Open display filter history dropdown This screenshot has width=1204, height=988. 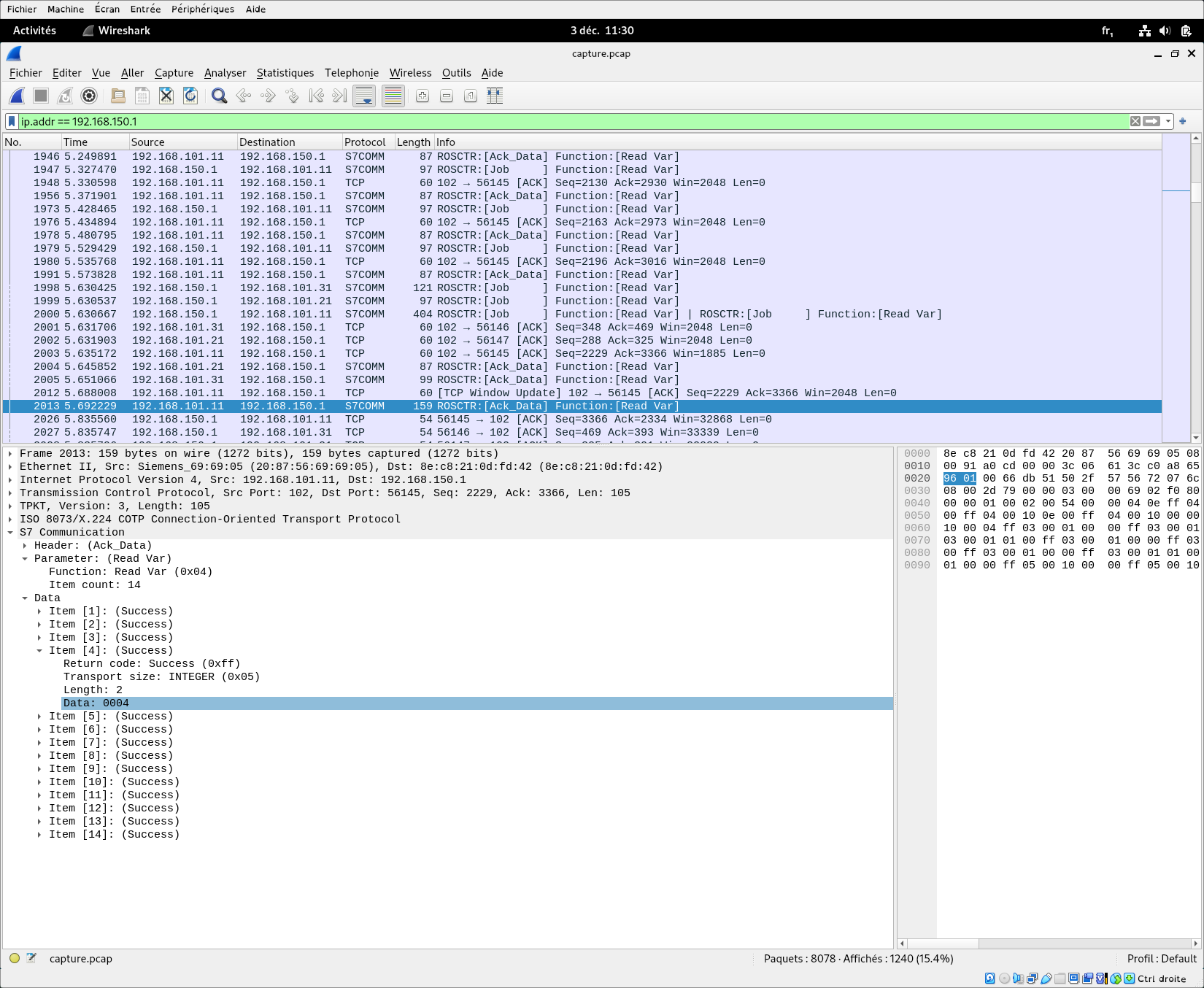point(1168,121)
